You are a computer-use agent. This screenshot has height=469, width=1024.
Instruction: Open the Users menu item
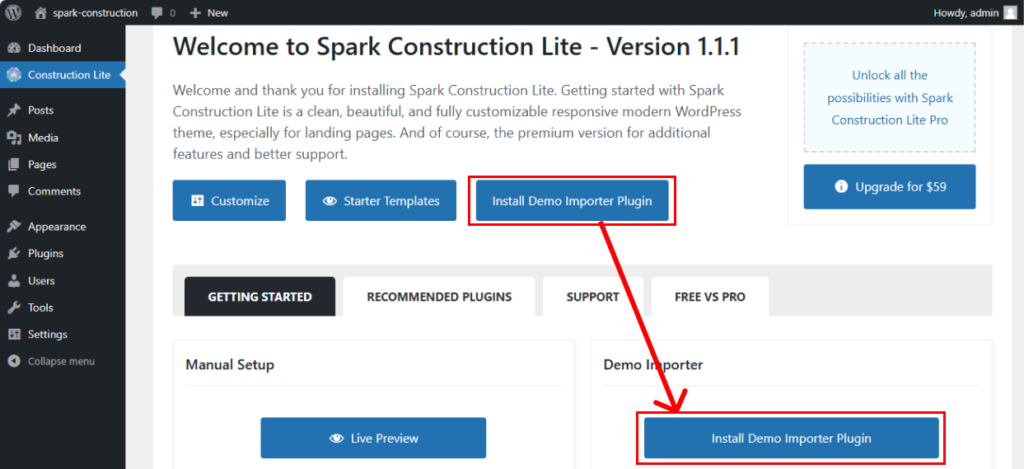[41, 281]
